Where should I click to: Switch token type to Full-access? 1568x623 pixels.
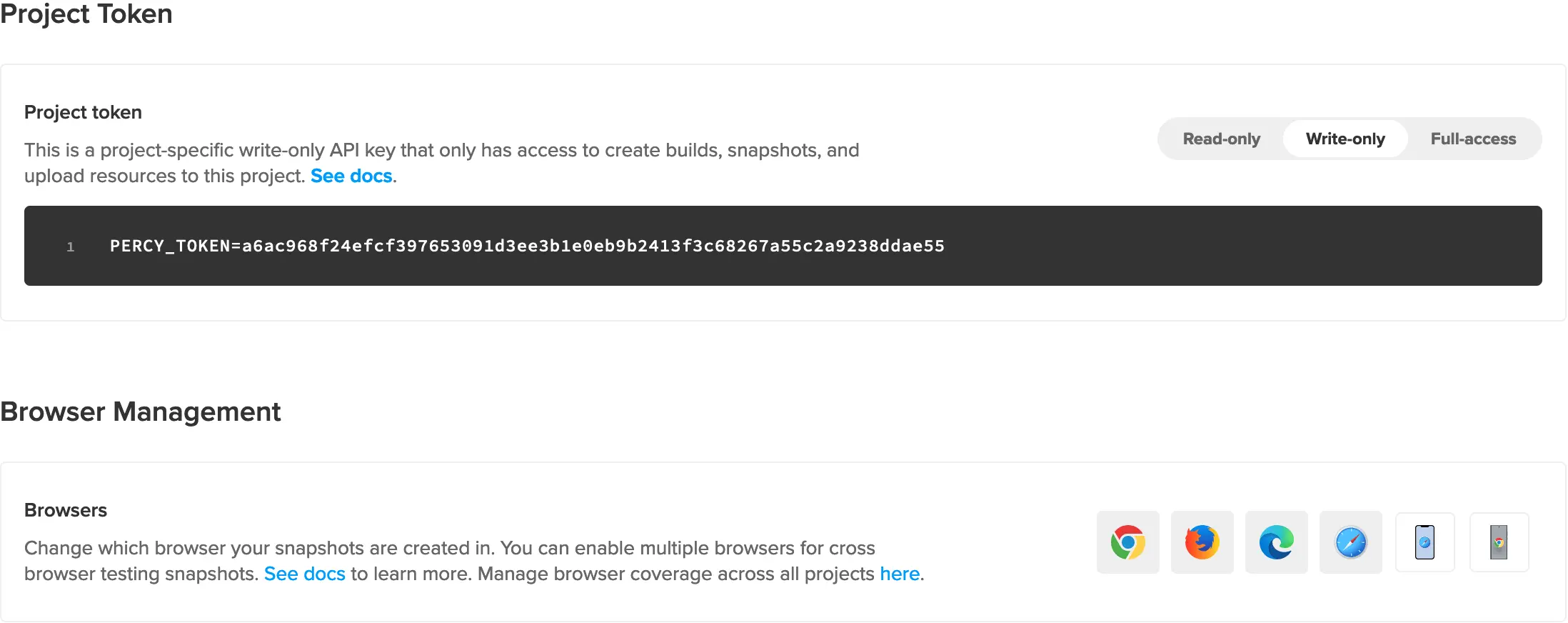click(x=1473, y=139)
